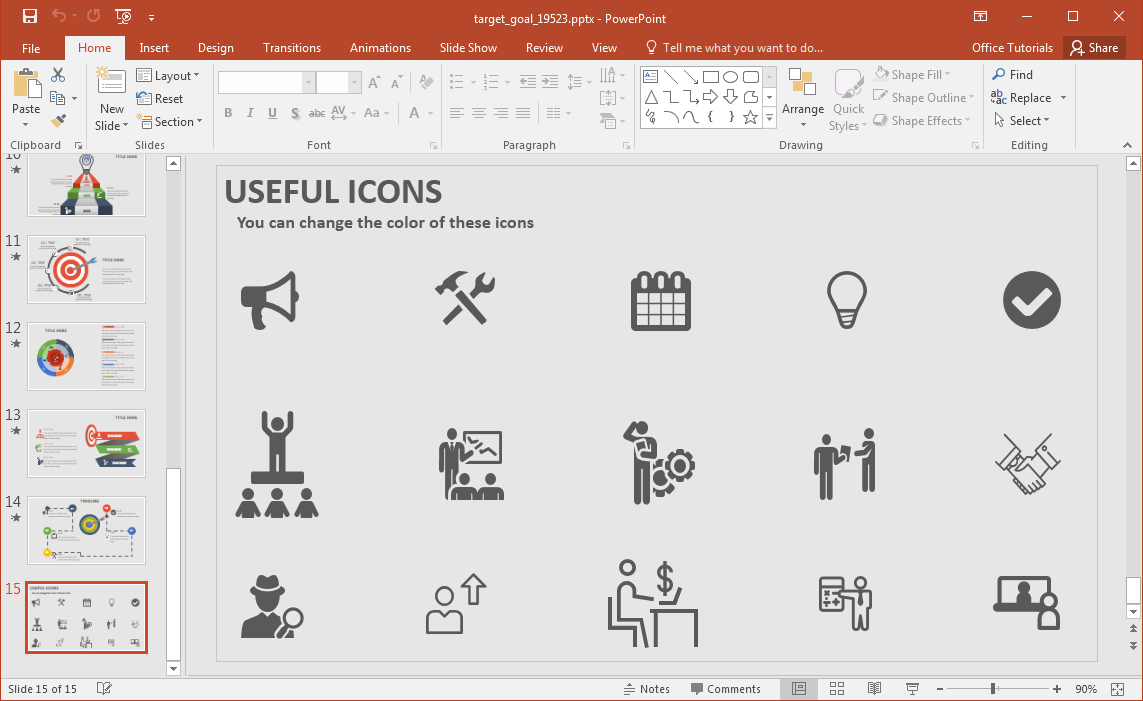Switch to Slide Sorter view icon
This screenshot has width=1143, height=701.
pos(837,689)
